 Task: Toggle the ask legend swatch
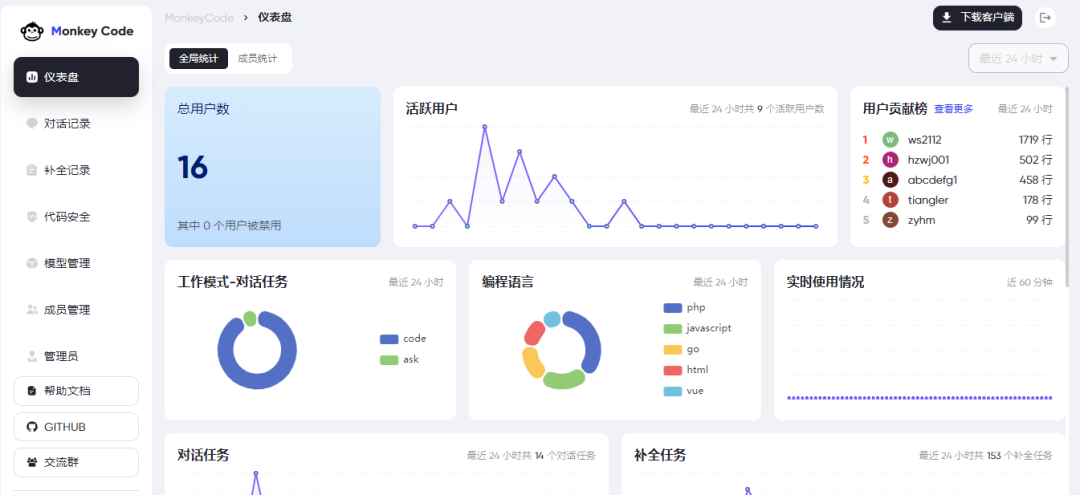coord(389,359)
